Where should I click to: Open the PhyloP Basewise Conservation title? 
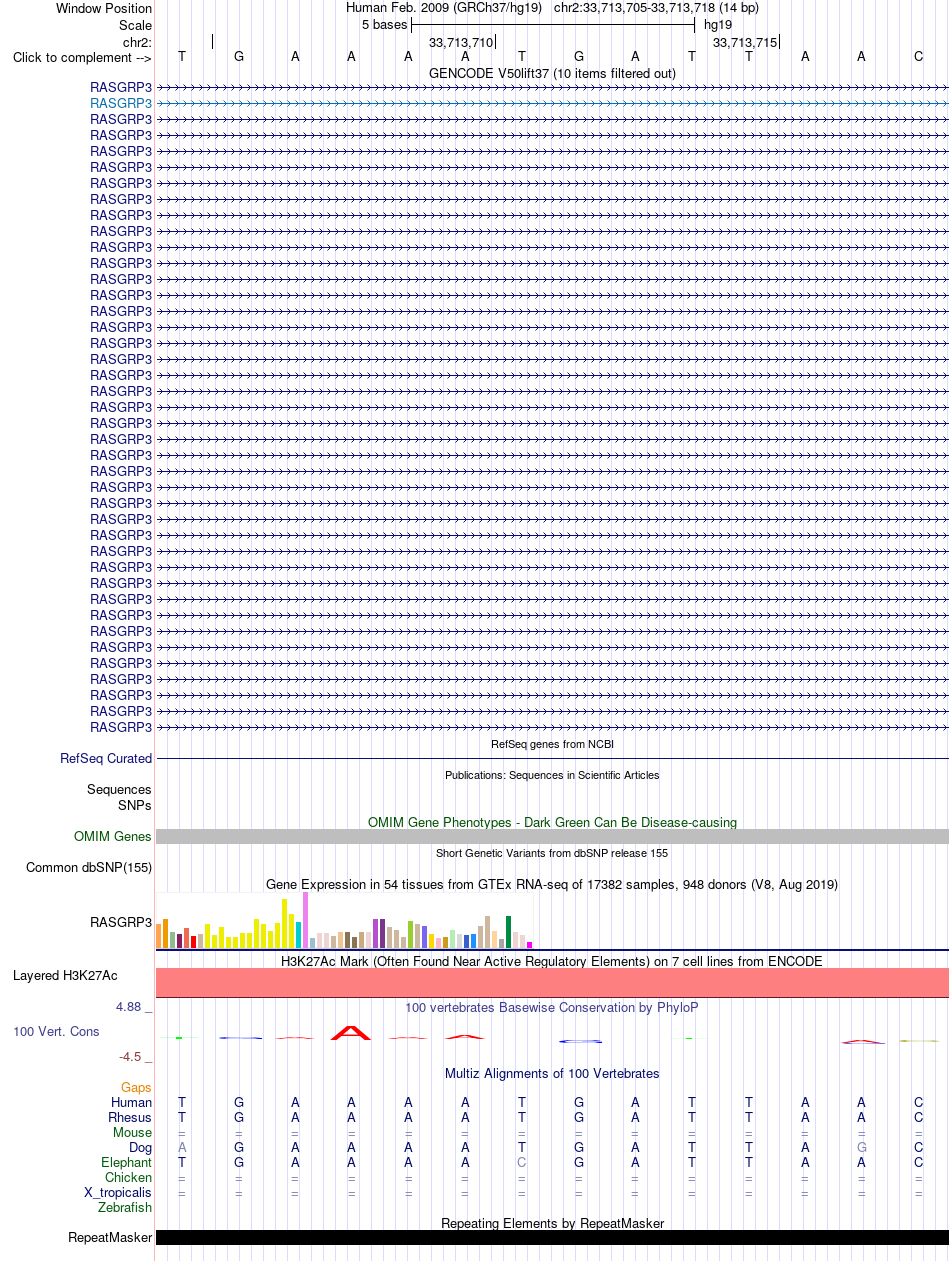pyautogui.click(x=552, y=1007)
